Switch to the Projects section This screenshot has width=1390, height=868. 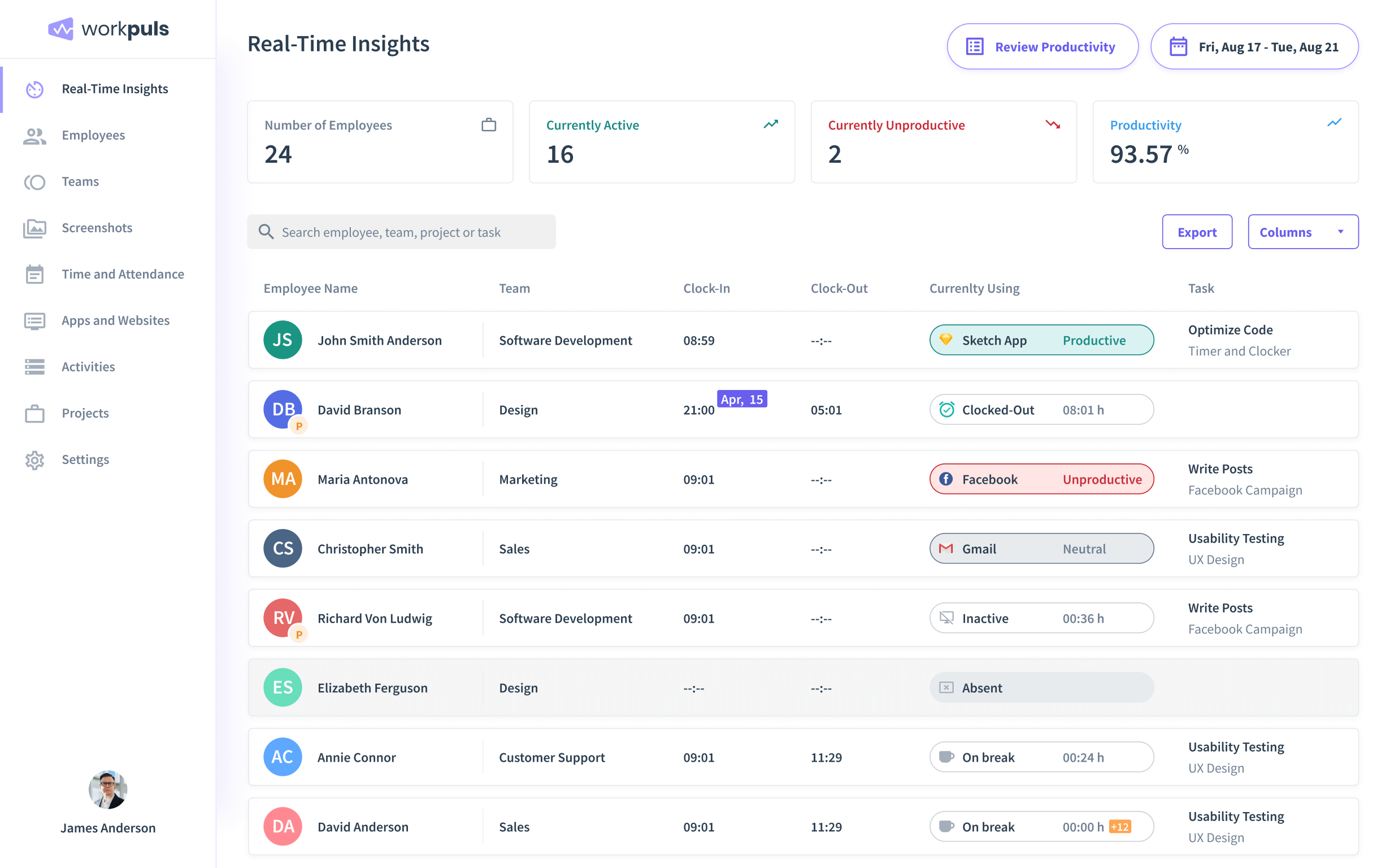click(x=34, y=413)
